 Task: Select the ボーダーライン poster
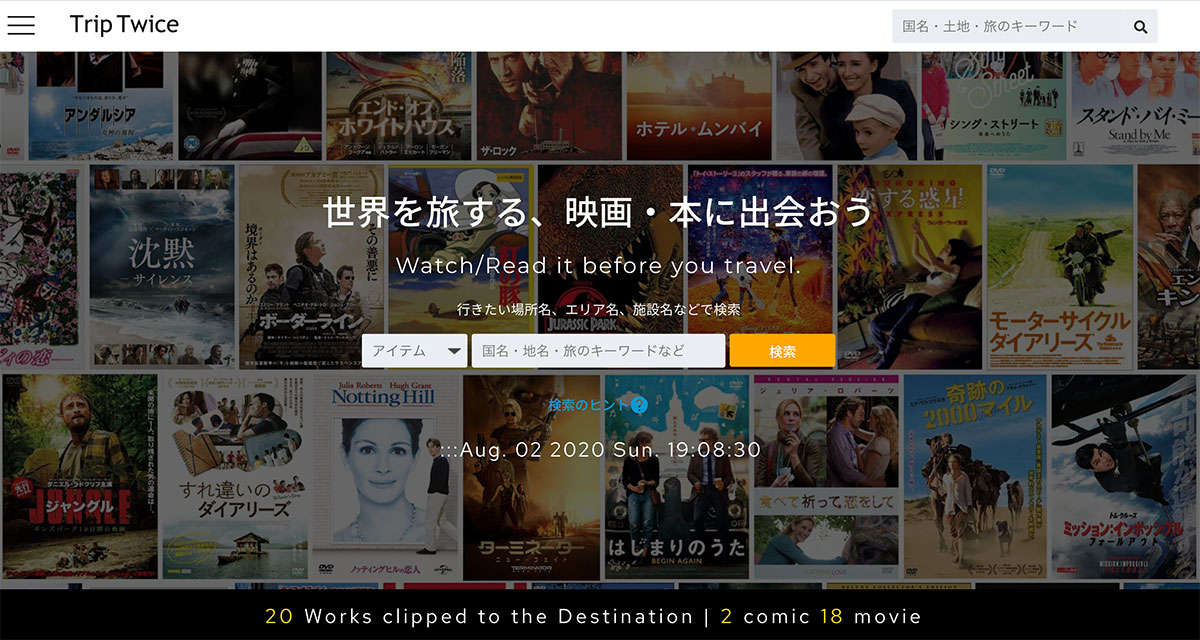pyautogui.click(x=310, y=267)
